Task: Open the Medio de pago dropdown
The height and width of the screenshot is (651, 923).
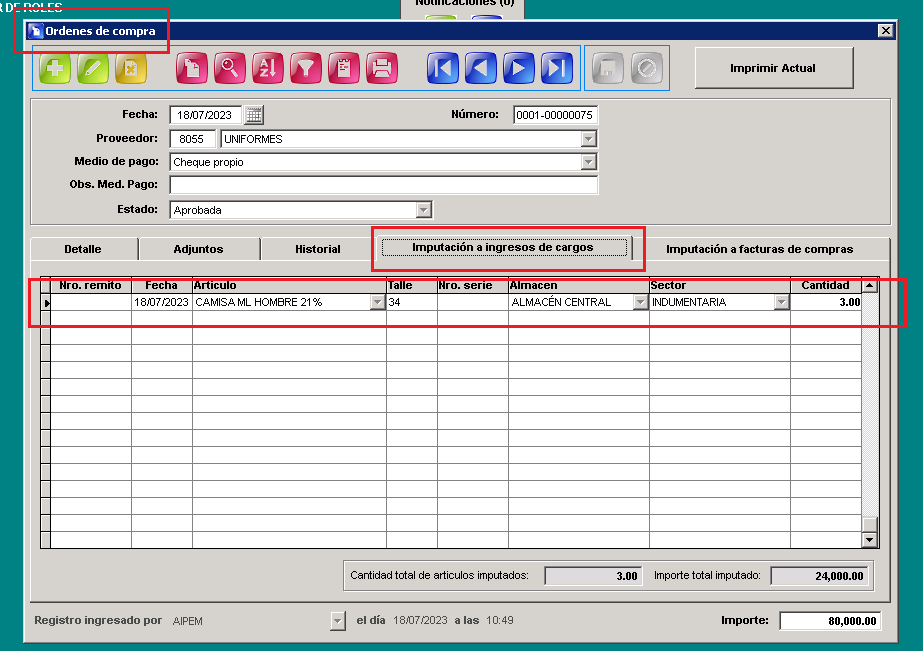Action: (x=588, y=162)
